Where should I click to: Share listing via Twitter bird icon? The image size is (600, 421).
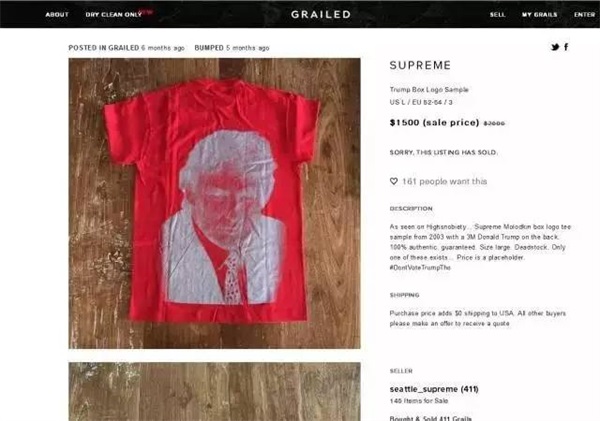555,47
